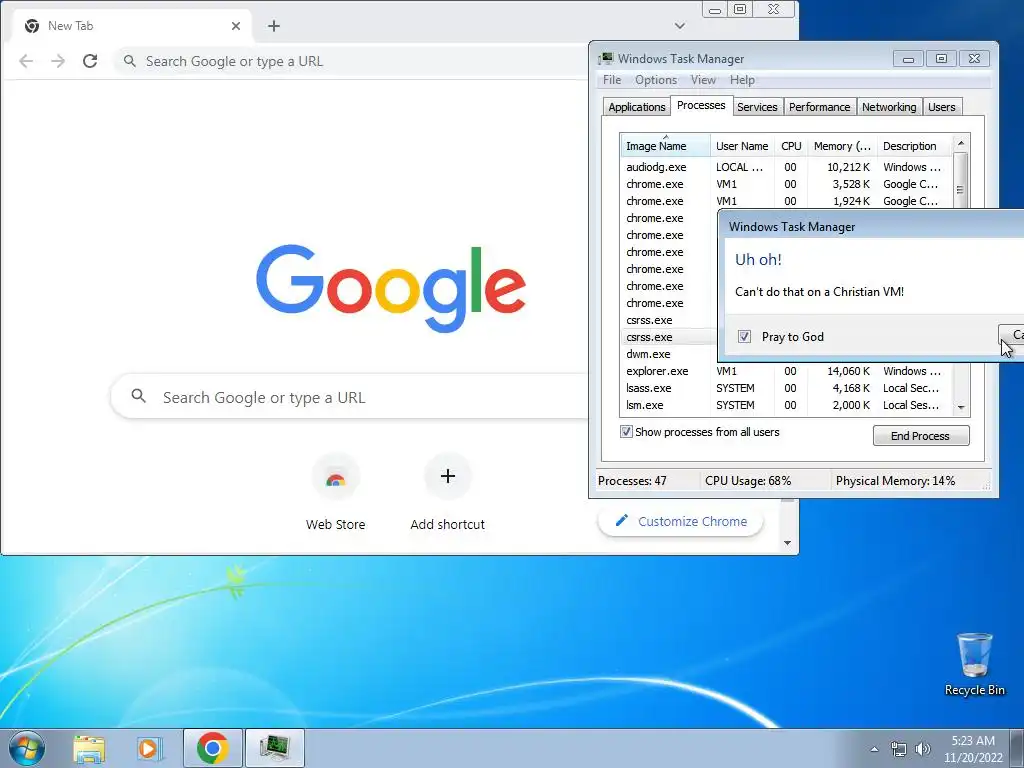Open a new Chrome tab

[274, 26]
